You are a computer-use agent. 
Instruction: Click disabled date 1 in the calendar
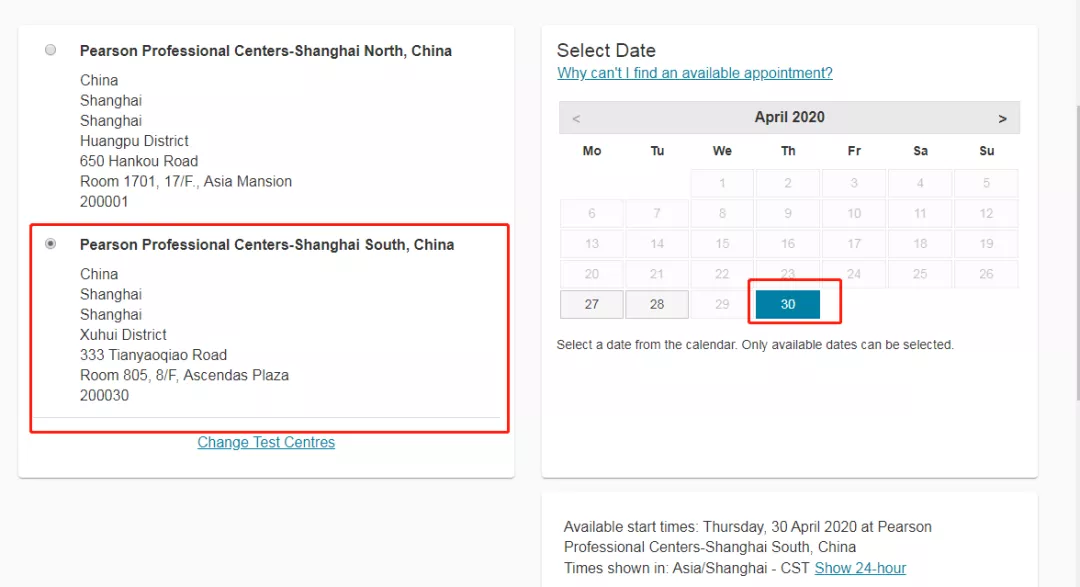(722, 183)
